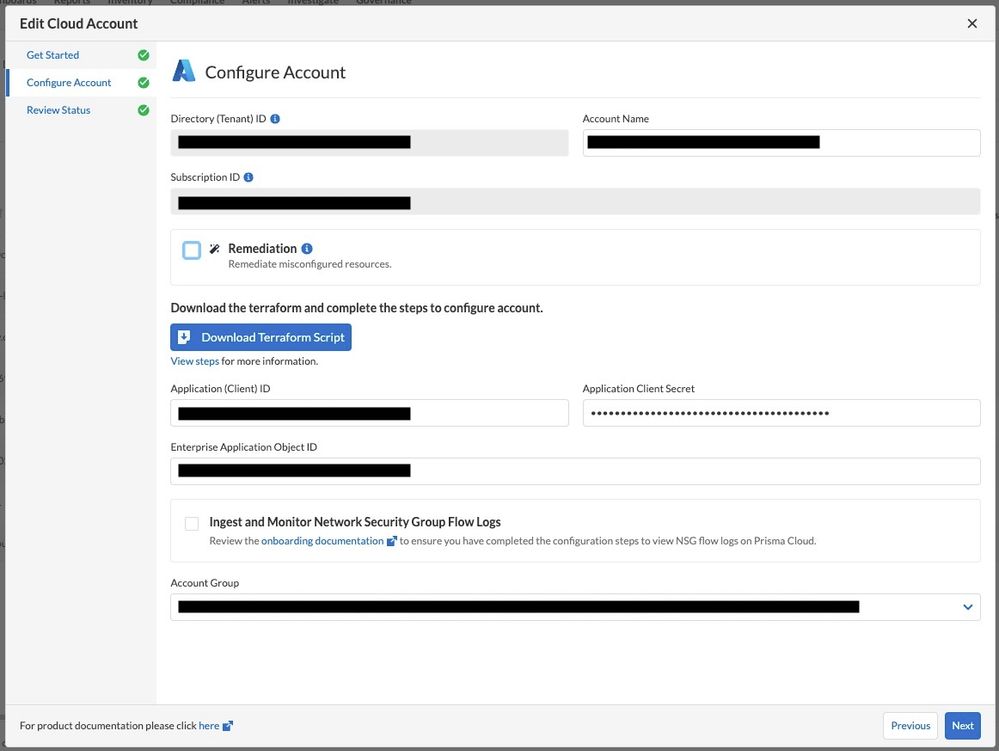Select the Configure Account step
This screenshot has width=999, height=751.
(x=69, y=83)
